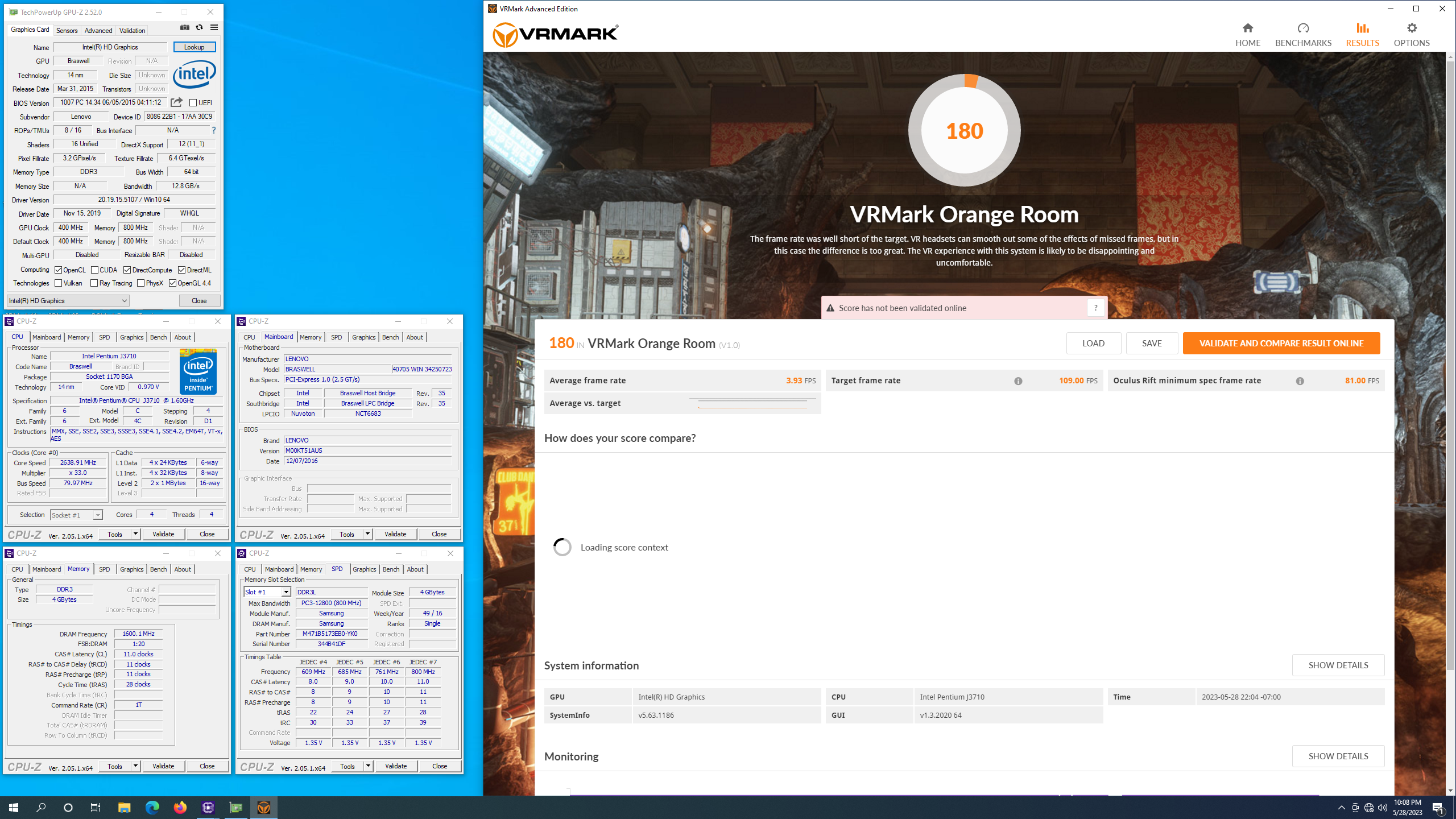Click the Intel logo in GPU-Z
Viewport: 1456px width, 819px height.
coord(195,75)
